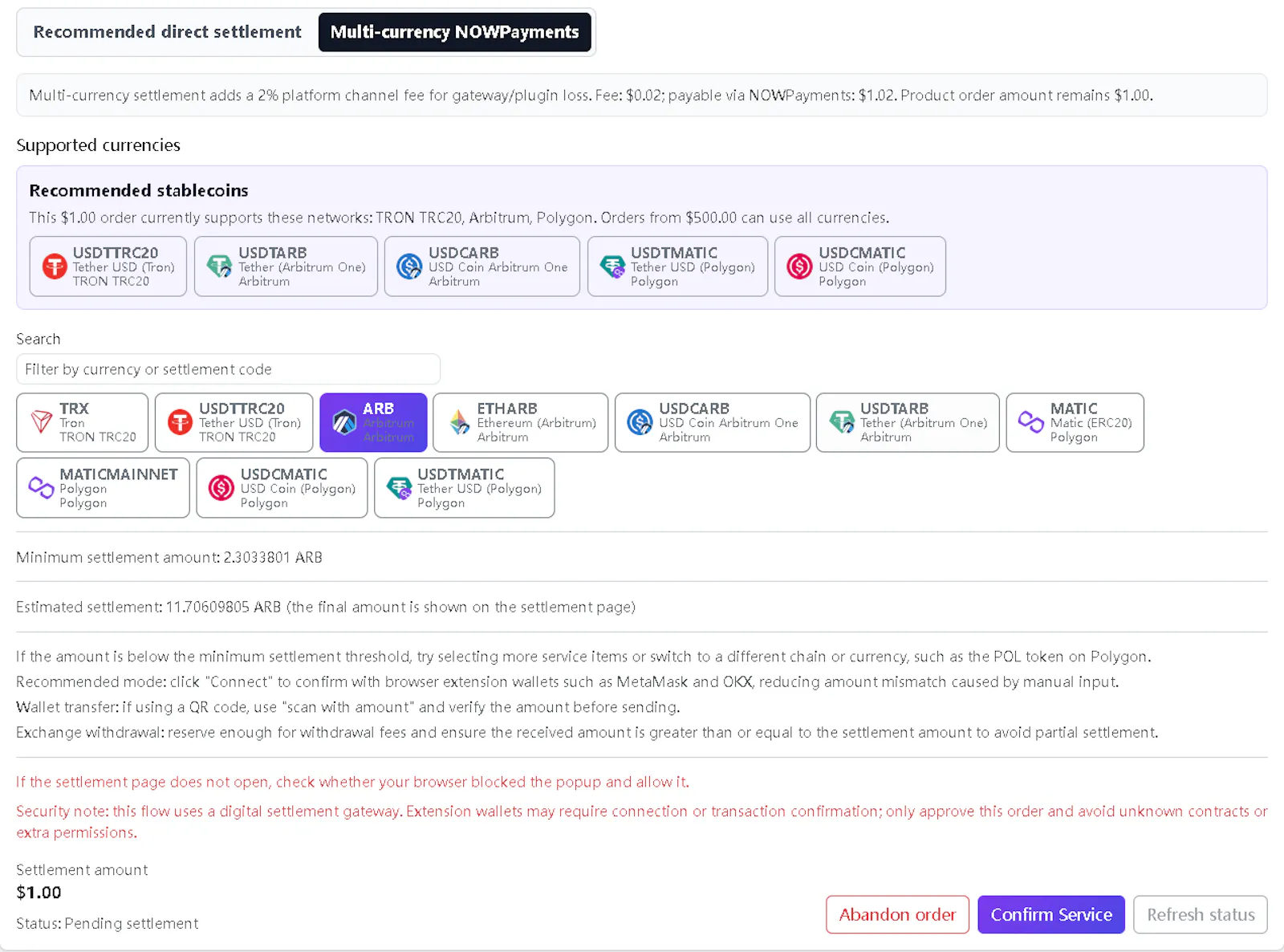The height and width of the screenshot is (952, 1284).
Task: Click the MATICMAINNET Polygon logo icon
Action: (x=41, y=487)
